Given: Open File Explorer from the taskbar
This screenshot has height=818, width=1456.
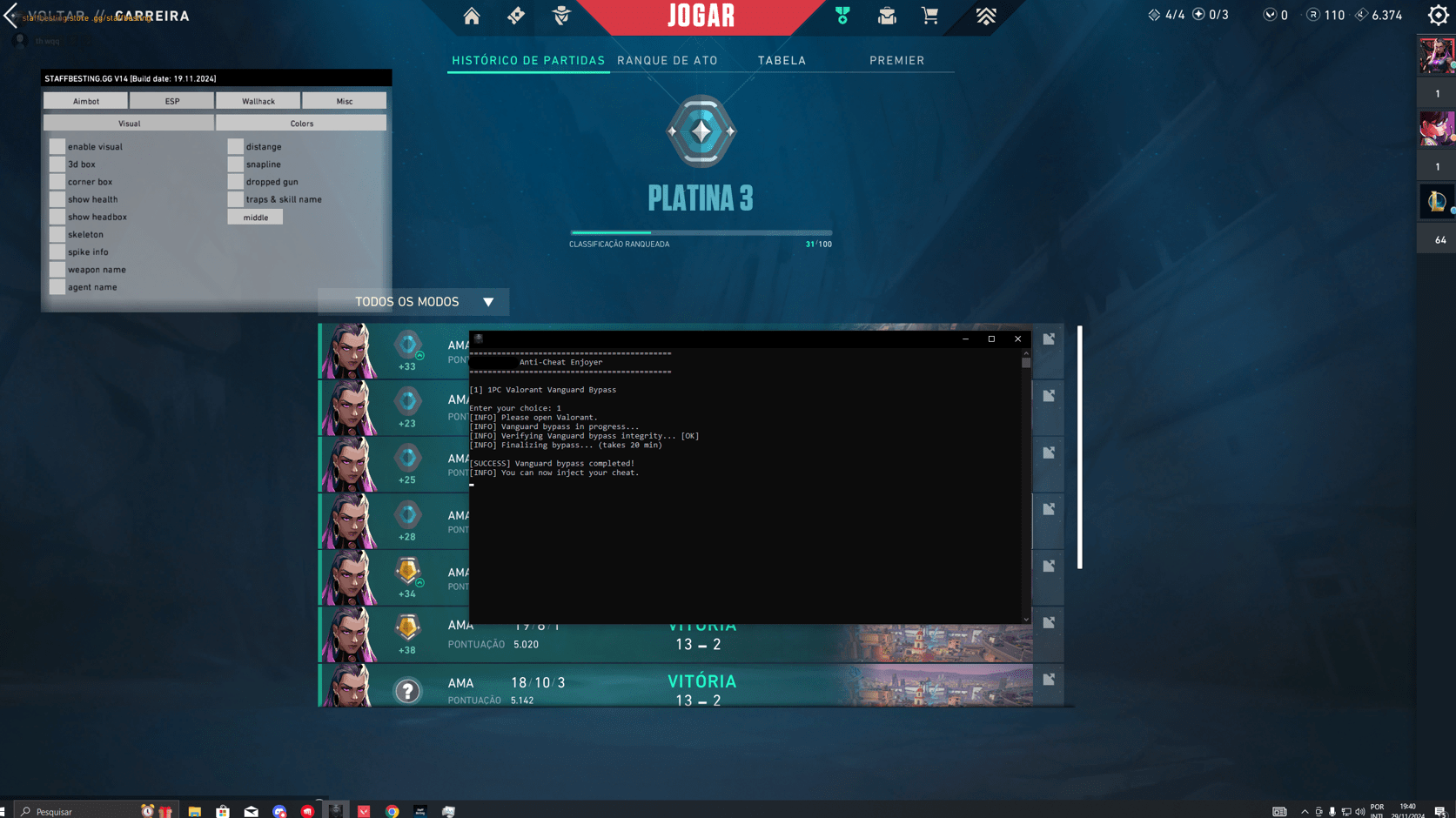Looking at the screenshot, I should pyautogui.click(x=194, y=811).
